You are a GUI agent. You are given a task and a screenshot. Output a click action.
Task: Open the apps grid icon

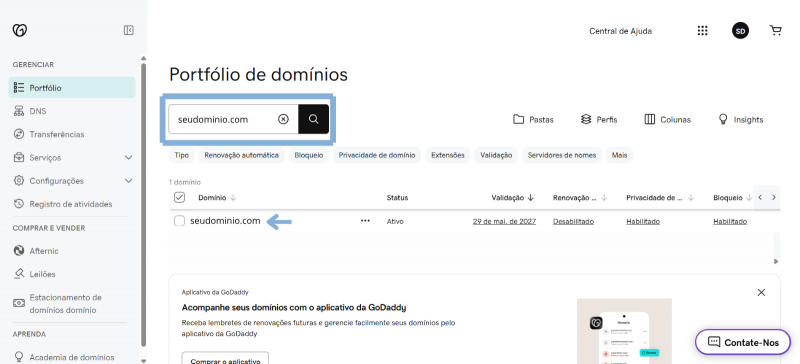click(x=703, y=31)
